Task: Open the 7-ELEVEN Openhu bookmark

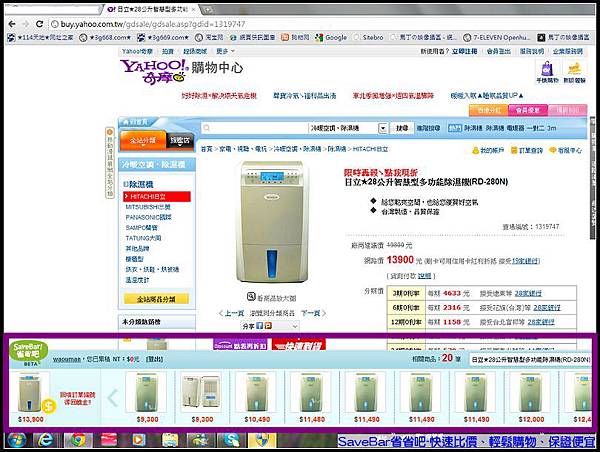Action: [x=497, y=37]
